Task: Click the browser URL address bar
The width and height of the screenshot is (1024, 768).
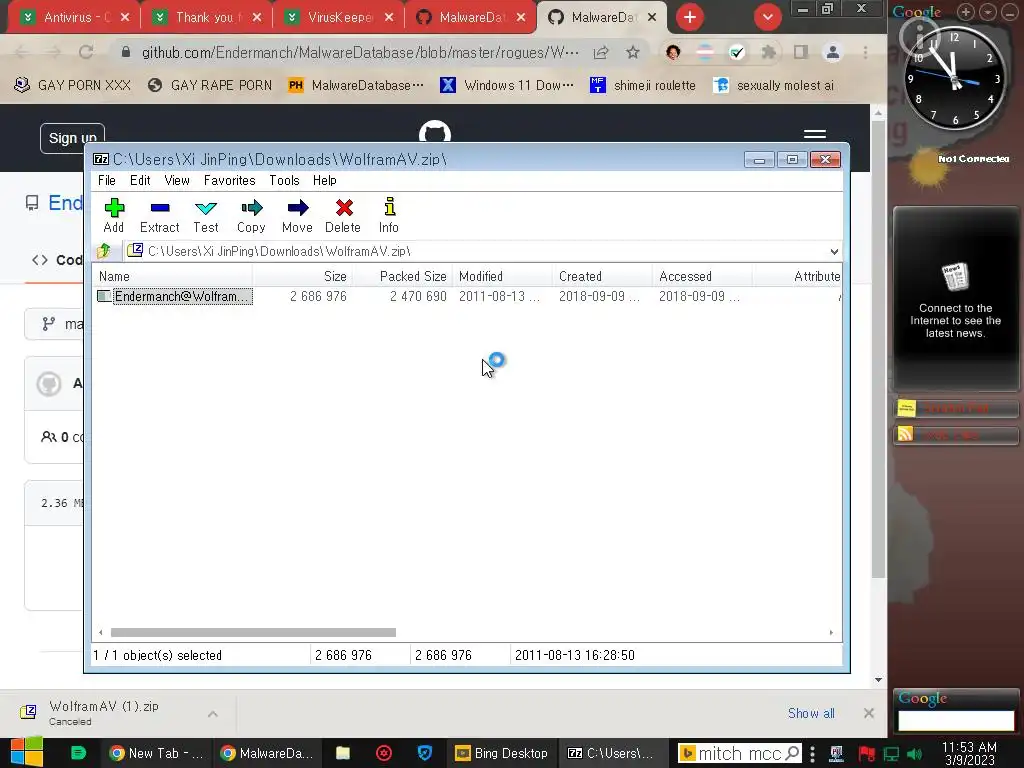Action: [x=359, y=52]
